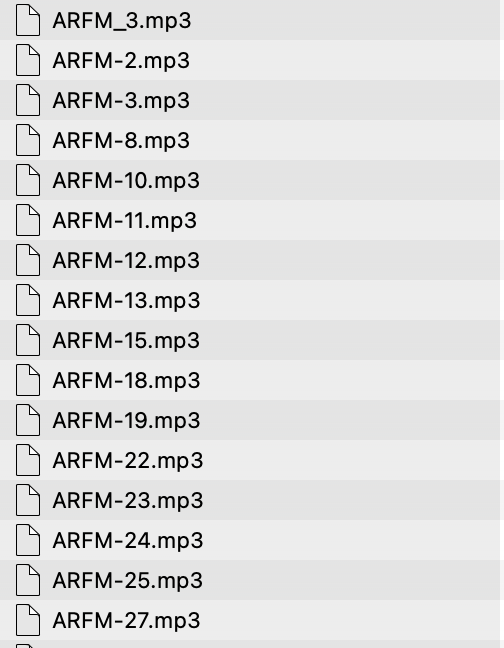
Task: Select the ARFM-3.mp3 file name
Action: tap(121, 101)
